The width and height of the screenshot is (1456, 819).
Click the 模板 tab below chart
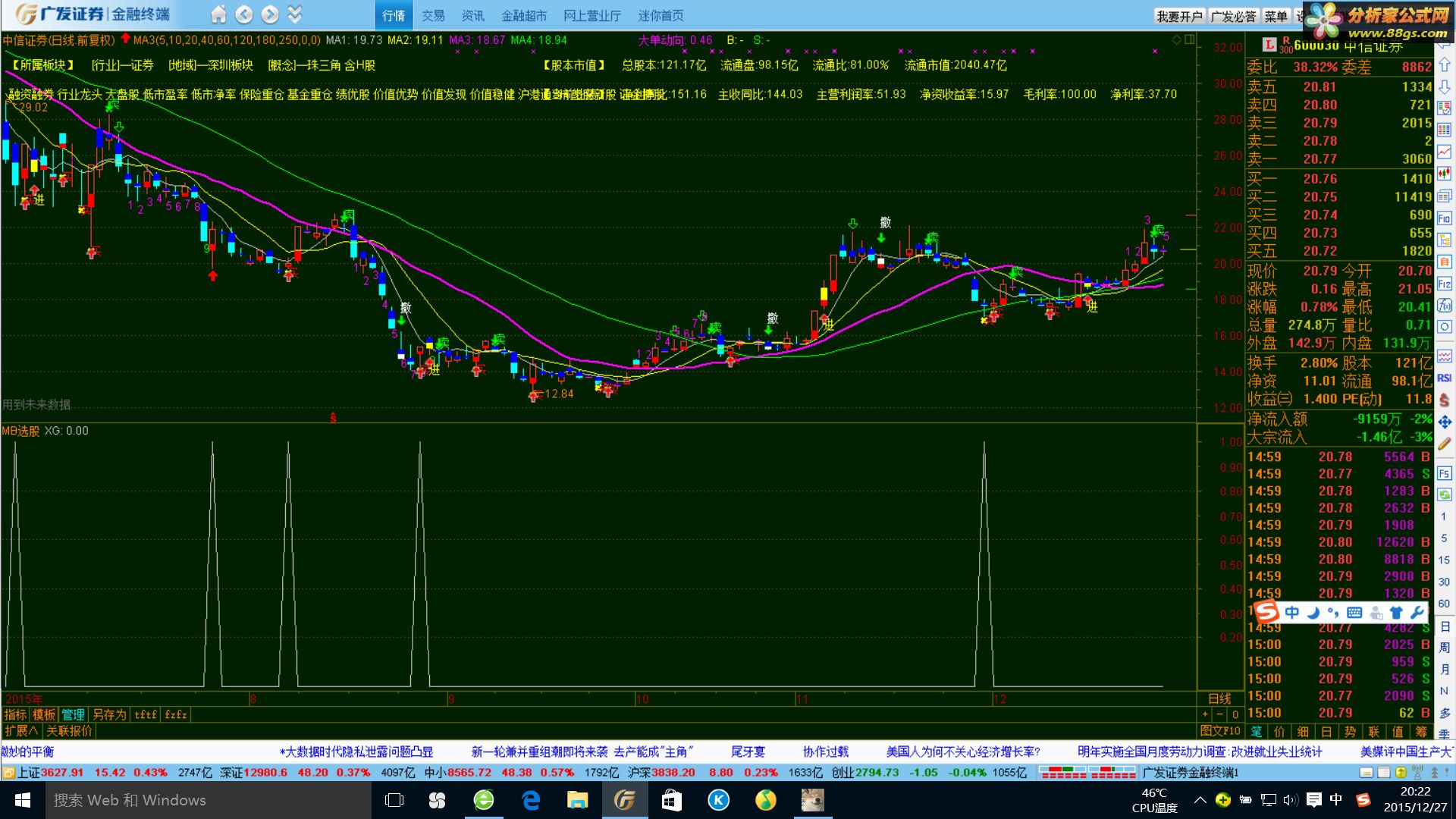click(44, 714)
